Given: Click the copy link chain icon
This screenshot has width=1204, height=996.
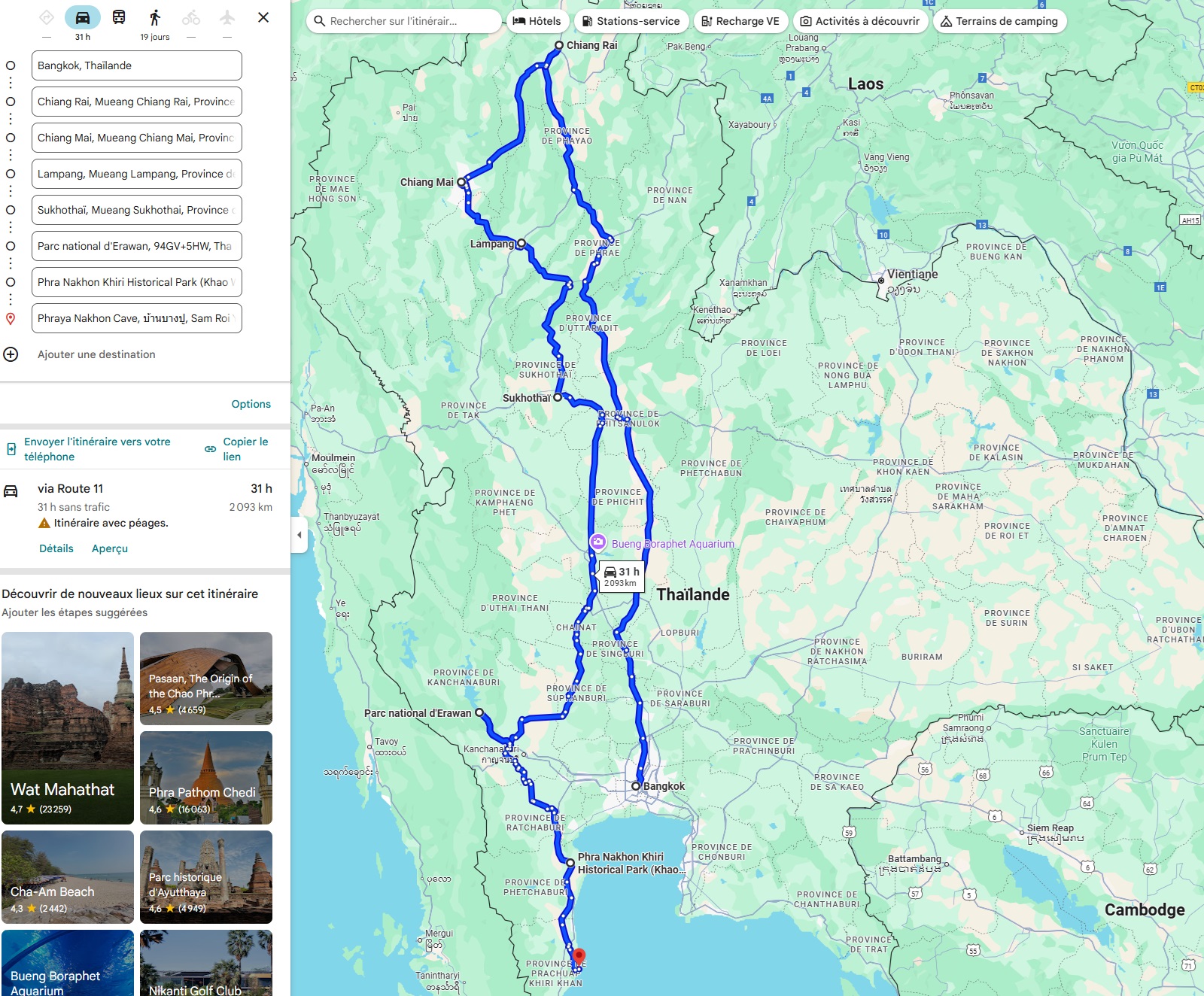Looking at the screenshot, I should pyautogui.click(x=211, y=449).
